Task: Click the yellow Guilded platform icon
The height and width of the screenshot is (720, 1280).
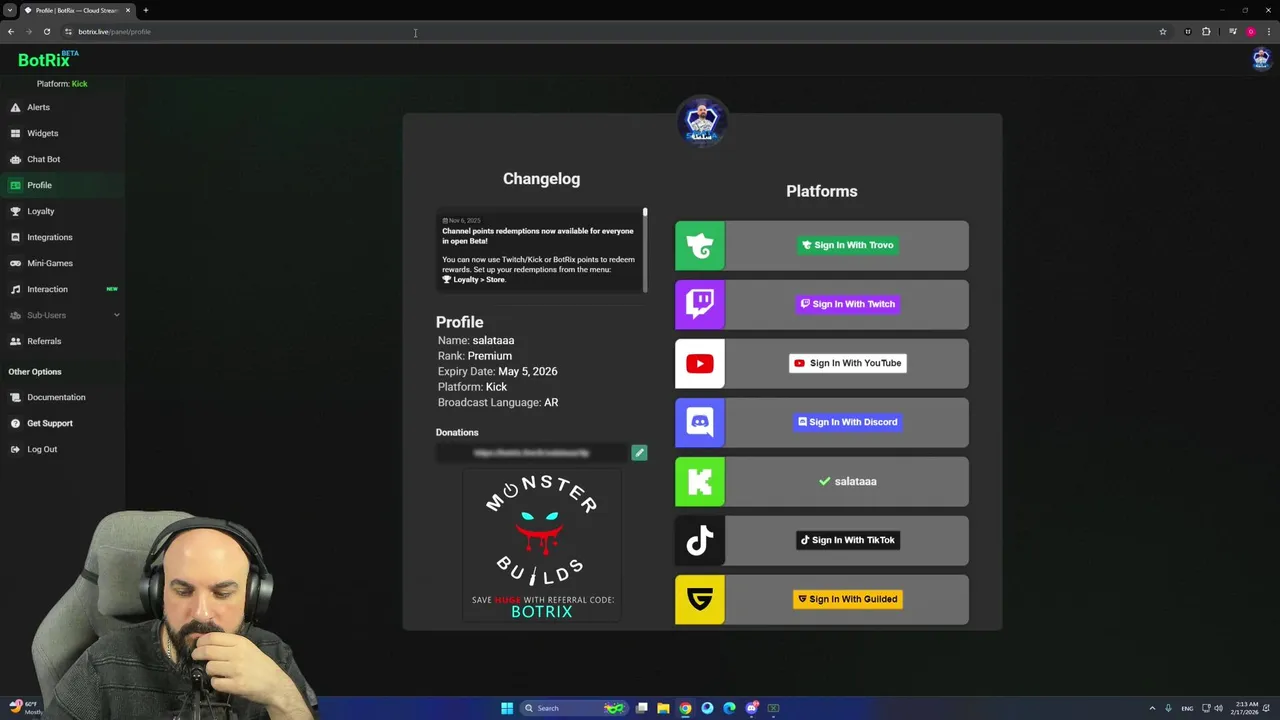Action: tap(700, 599)
